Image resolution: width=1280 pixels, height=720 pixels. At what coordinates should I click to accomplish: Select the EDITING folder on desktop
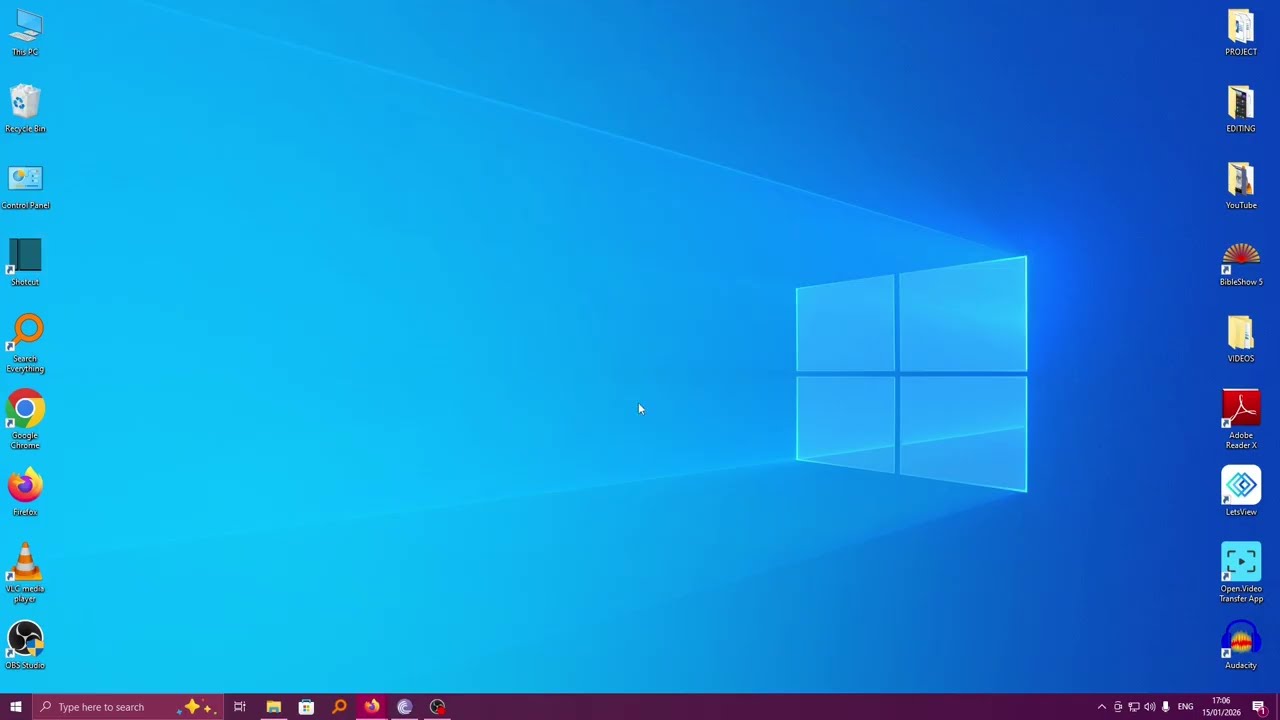click(x=1241, y=110)
